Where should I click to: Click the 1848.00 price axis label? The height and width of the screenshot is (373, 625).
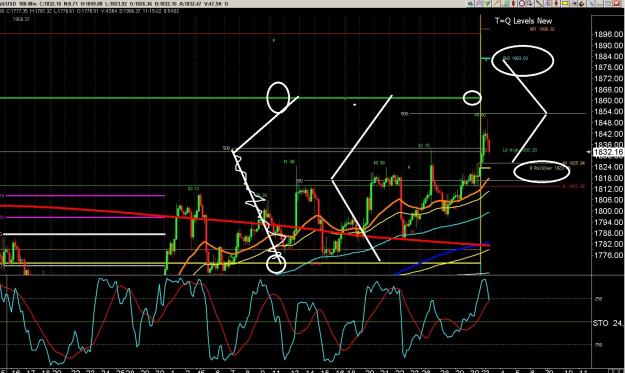click(608, 123)
